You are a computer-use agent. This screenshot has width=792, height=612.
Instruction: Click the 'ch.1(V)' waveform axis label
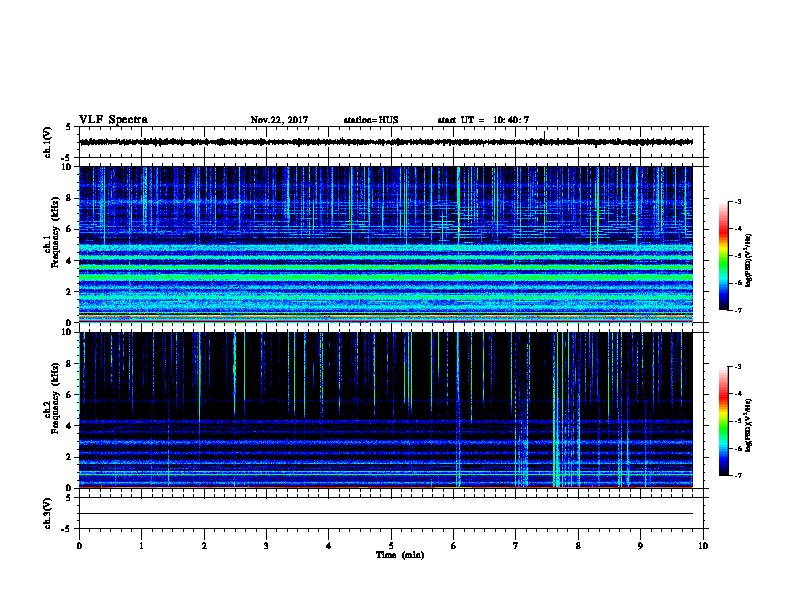point(48,142)
